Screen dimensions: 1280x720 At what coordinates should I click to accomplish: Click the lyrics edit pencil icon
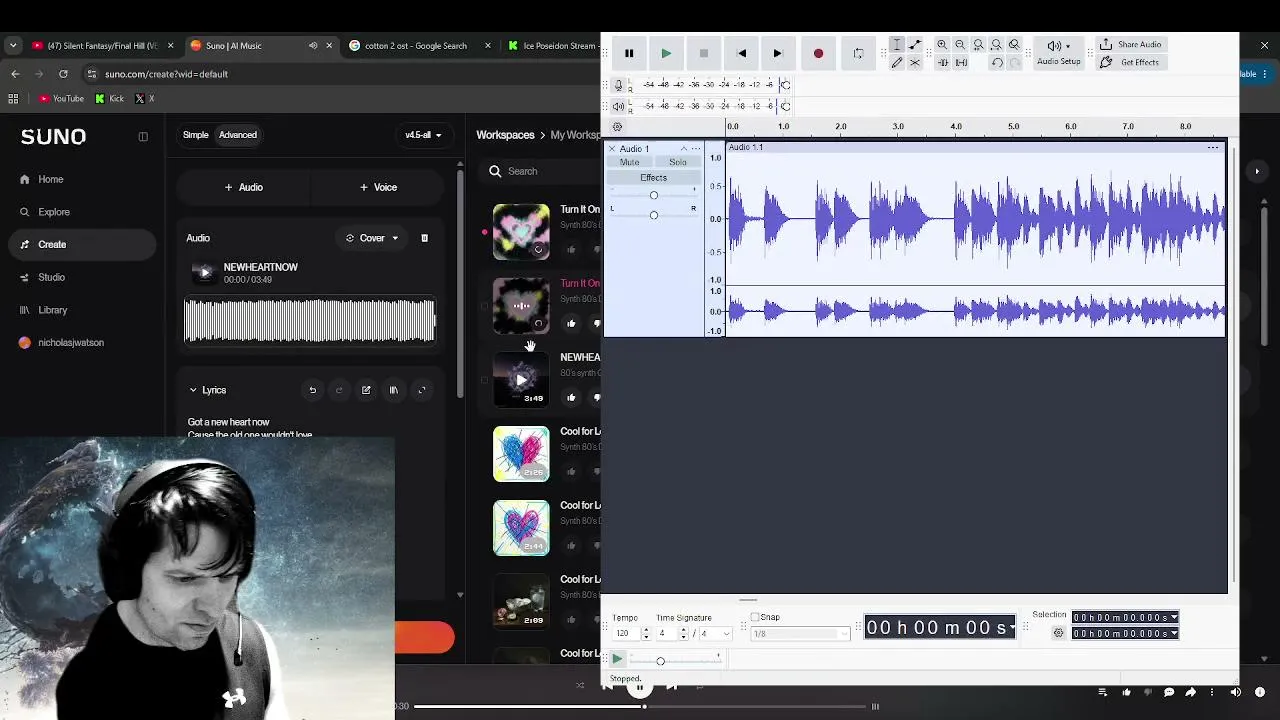(x=366, y=390)
